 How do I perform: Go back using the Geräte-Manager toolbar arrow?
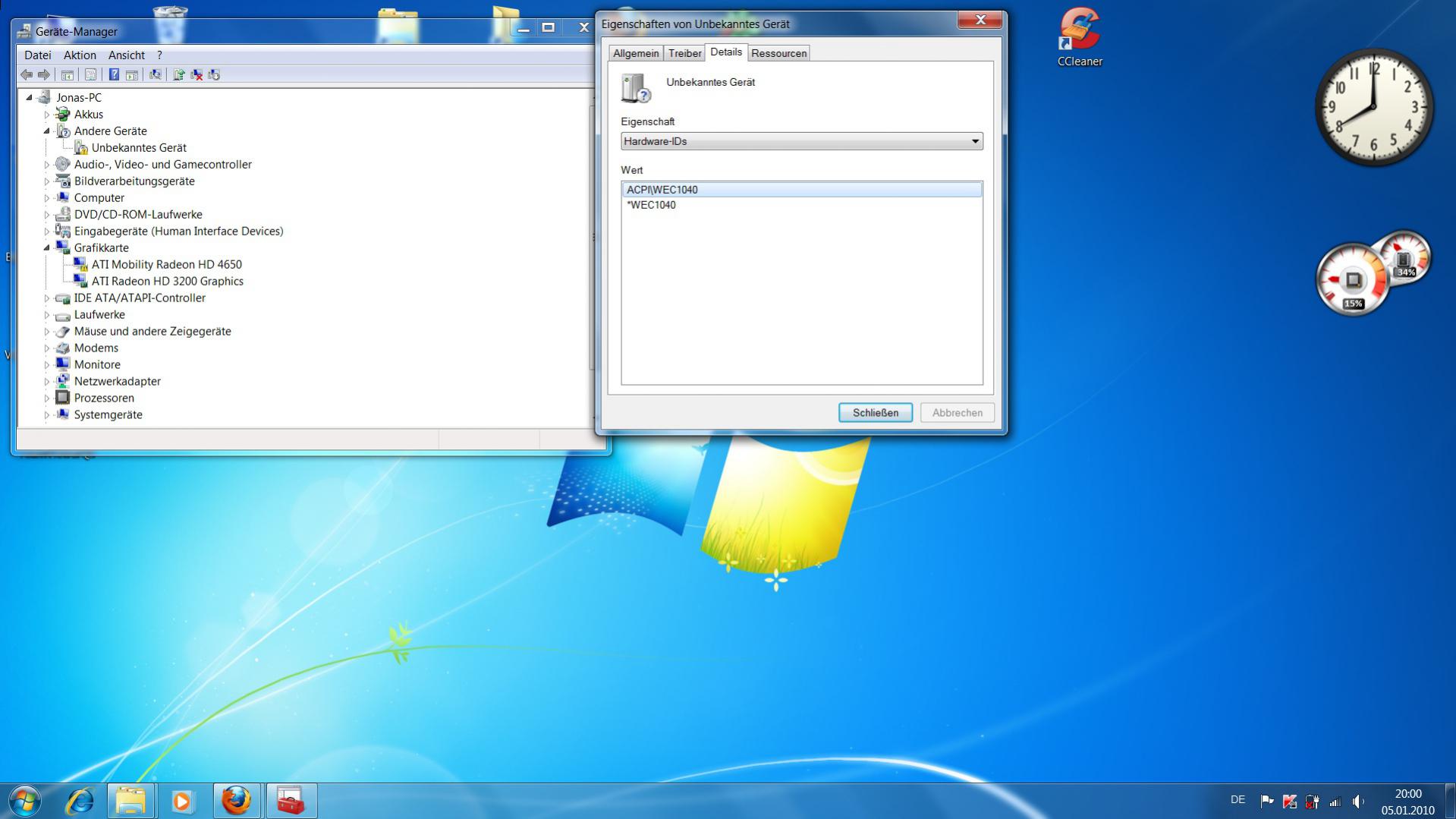click(27, 74)
